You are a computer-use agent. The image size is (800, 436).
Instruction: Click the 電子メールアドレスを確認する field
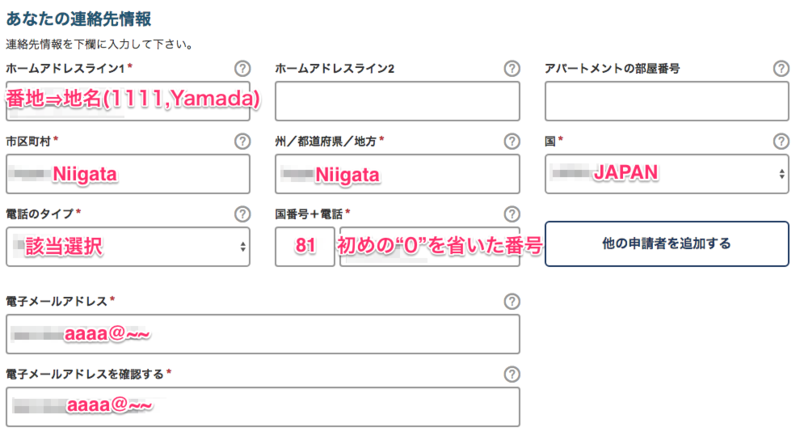click(263, 407)
